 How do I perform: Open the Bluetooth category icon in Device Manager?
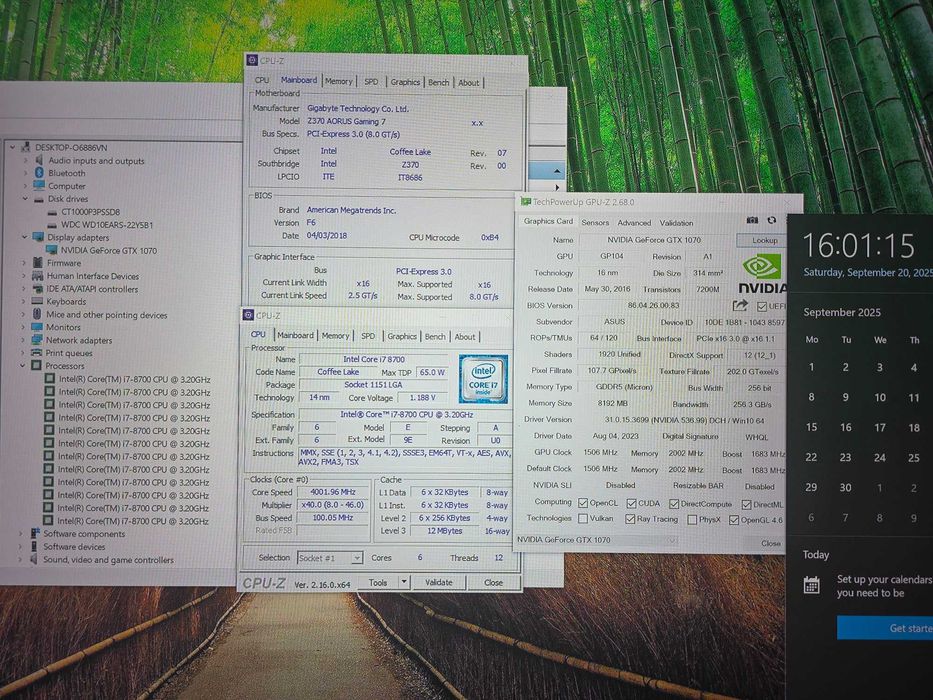[x=39, y=173]
